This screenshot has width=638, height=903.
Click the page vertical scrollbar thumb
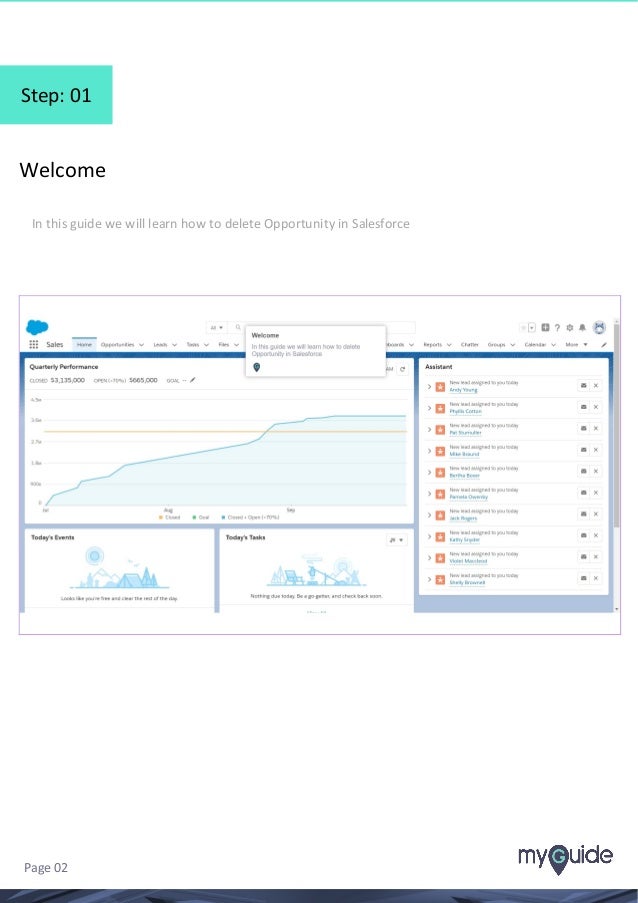(617, 425)
